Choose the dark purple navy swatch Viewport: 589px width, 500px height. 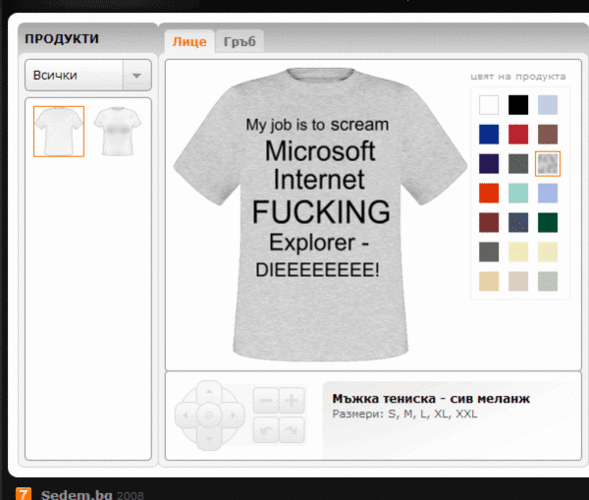pyautogui.click(x=489, y=164)
